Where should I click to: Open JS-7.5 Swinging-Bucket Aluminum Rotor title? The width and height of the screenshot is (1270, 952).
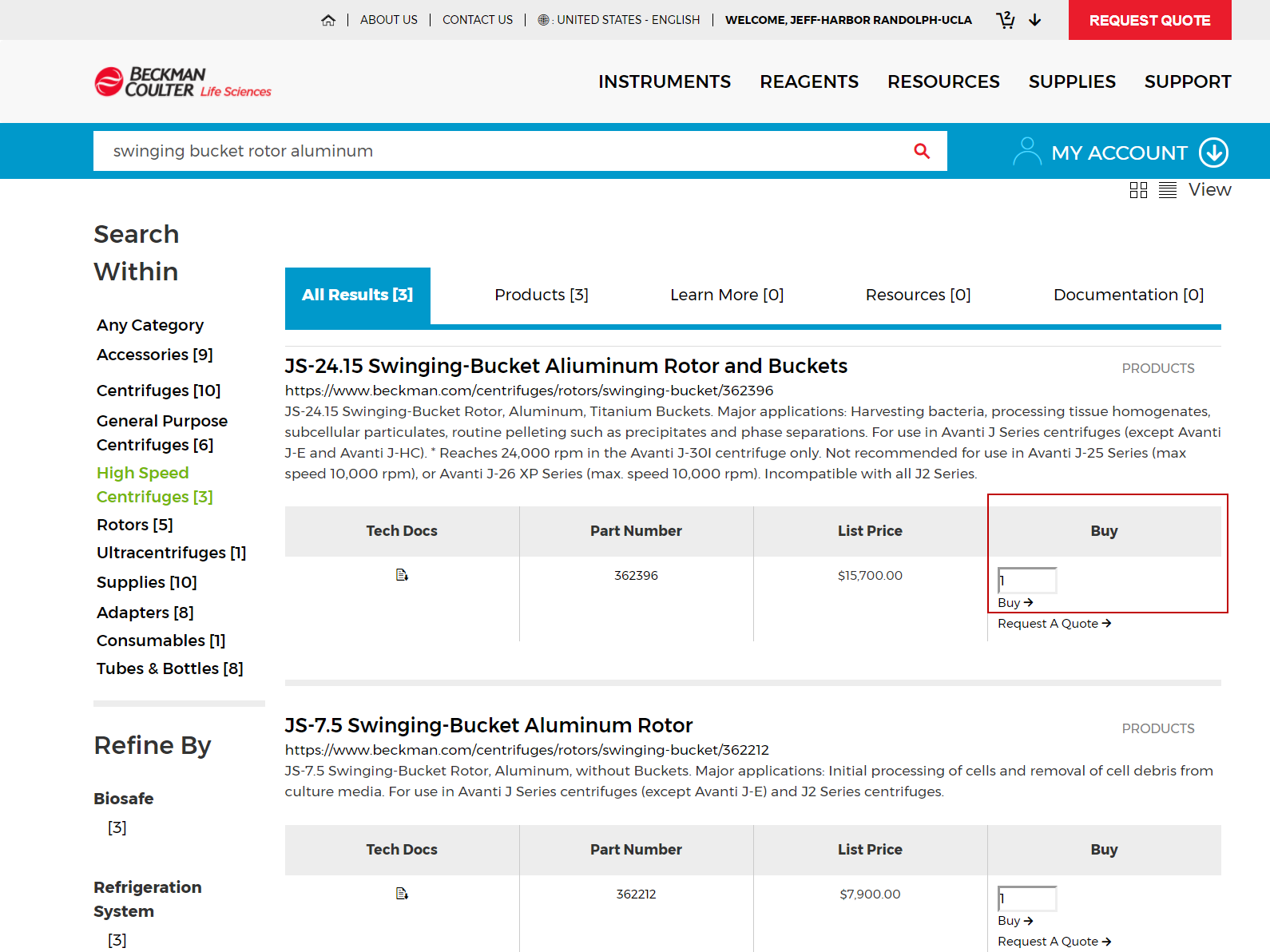(489, 725)
